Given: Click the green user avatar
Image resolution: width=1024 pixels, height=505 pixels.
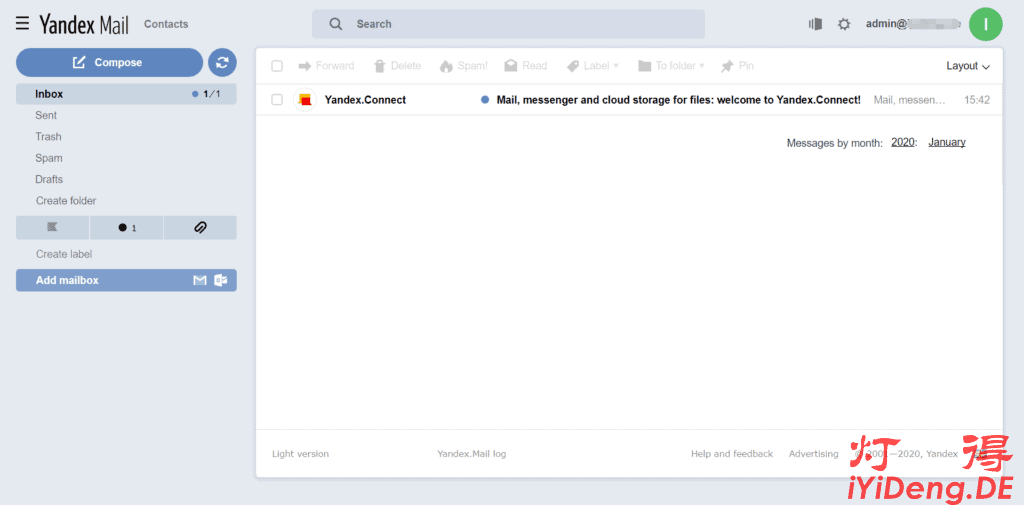Looking at the screenshot, I should coord(985,24).
